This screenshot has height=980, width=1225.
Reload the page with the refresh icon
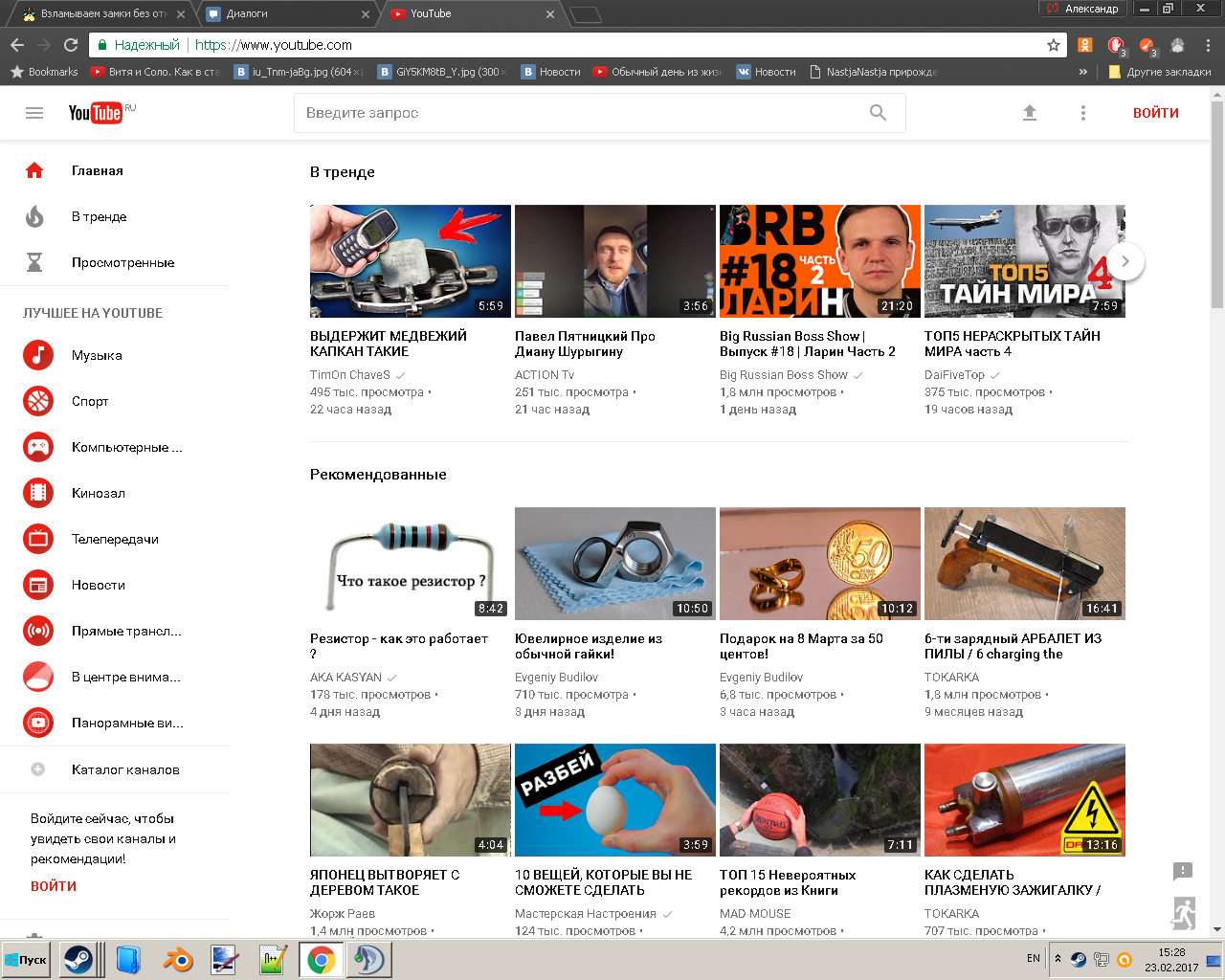[x=71, y=45]
